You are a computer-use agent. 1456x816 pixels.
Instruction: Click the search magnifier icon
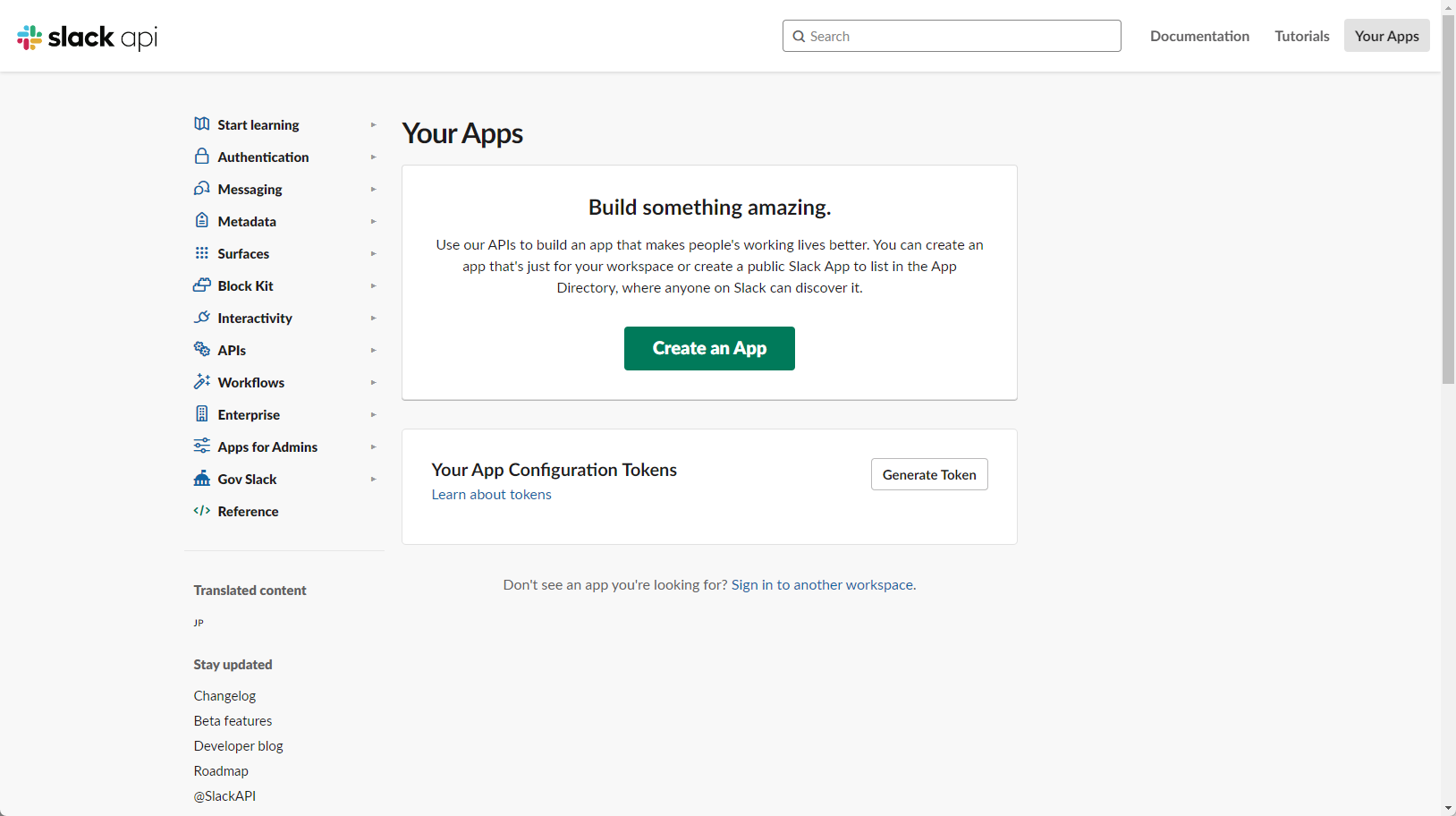799,37
